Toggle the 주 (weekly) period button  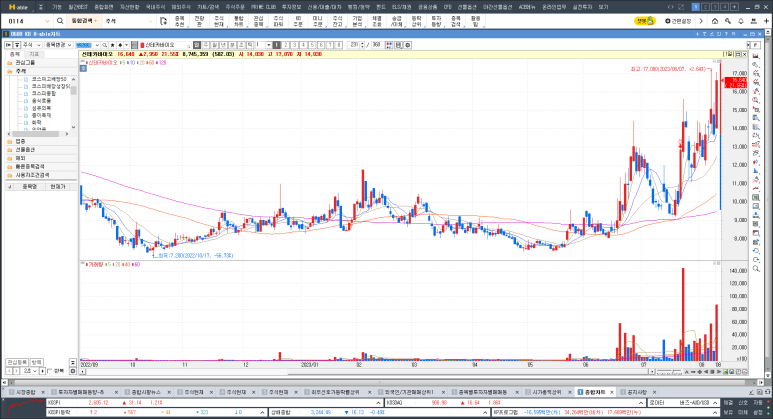pos(206,45)
